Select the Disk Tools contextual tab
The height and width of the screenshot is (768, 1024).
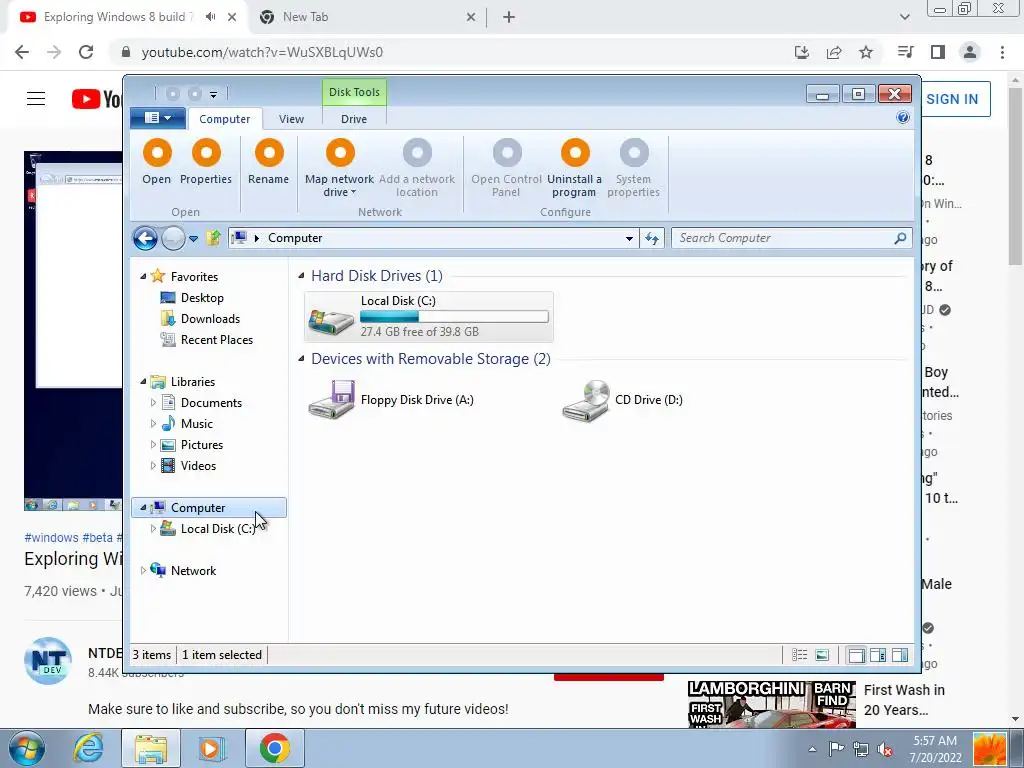point(354,92)
